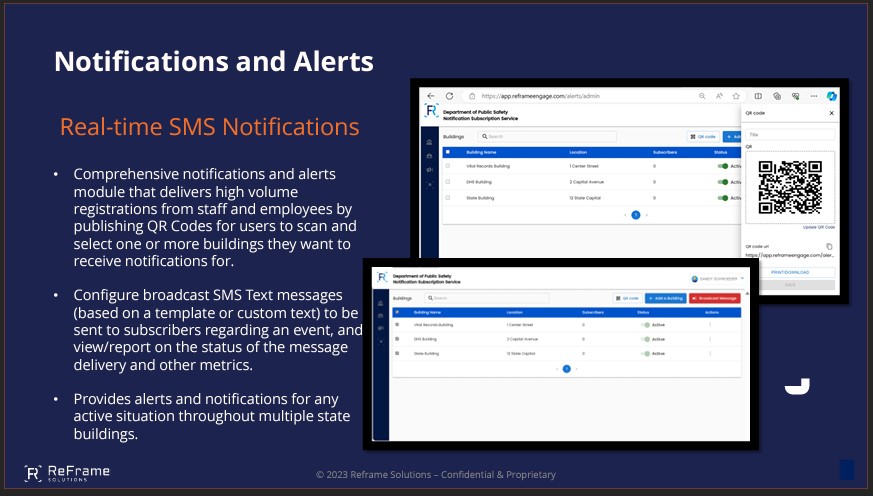
Task: Click Buildings search field in lower screenshot
Action: click(487, 298)
